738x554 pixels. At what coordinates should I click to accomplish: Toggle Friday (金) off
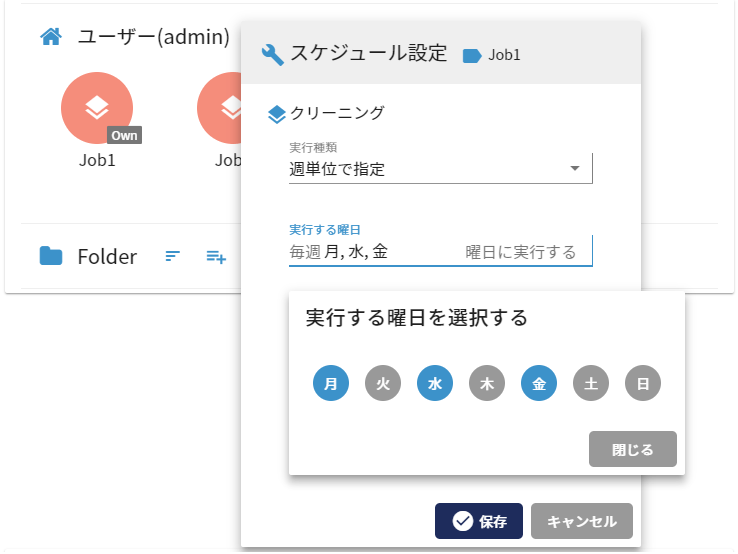click(539, 383)
